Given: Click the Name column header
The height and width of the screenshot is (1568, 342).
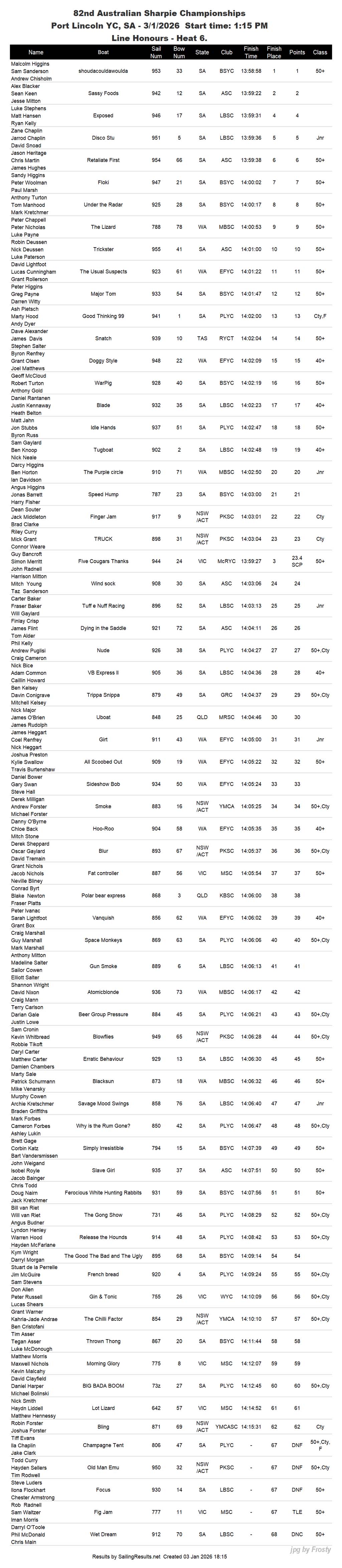Looking at the screenshot, I should [36, 52].
